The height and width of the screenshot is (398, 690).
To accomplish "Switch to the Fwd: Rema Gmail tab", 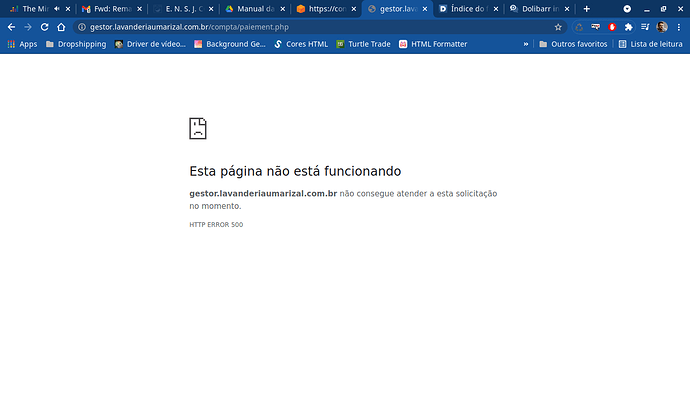I will 107,9.
